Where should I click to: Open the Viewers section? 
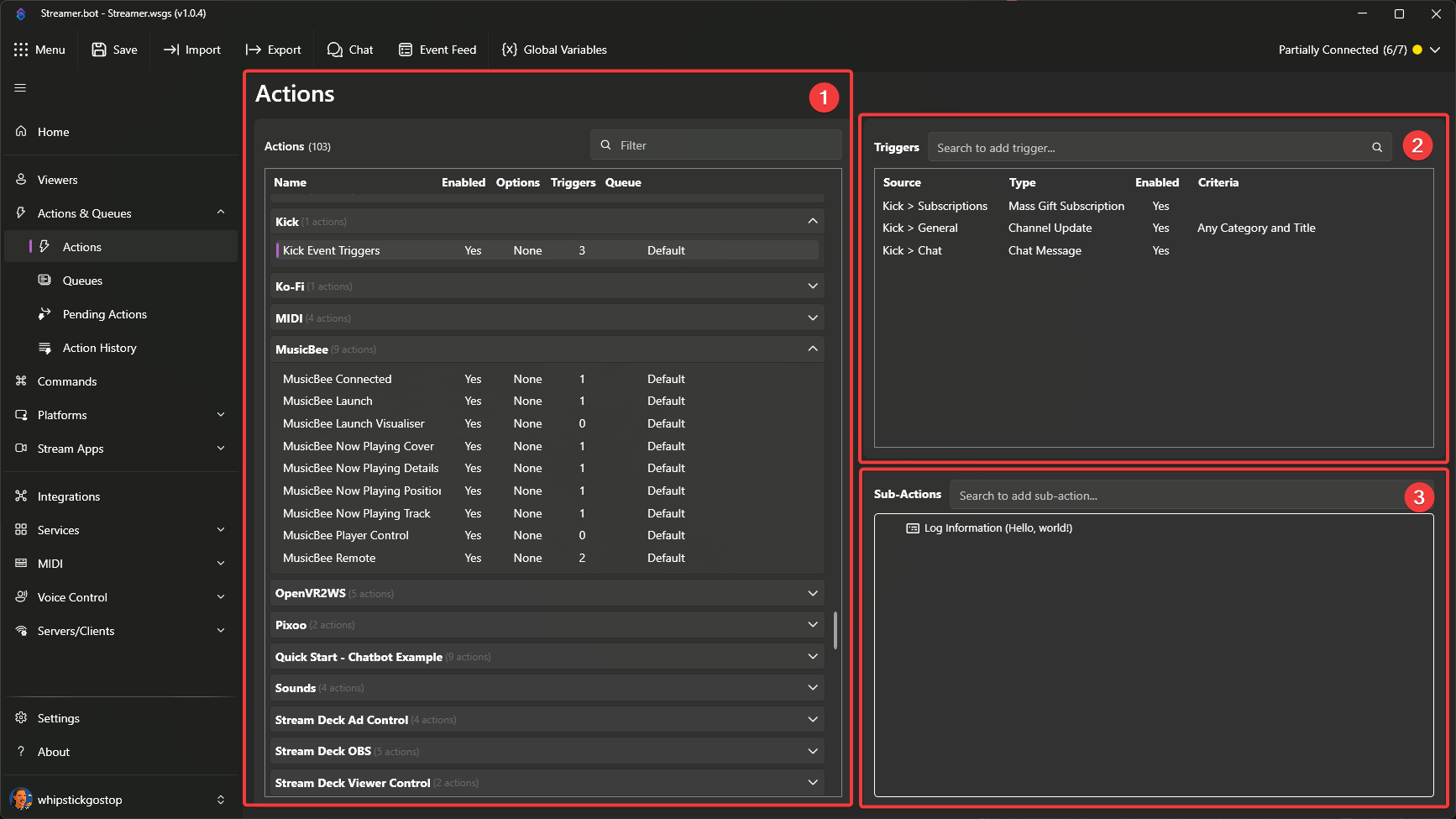tap(58, 179)
